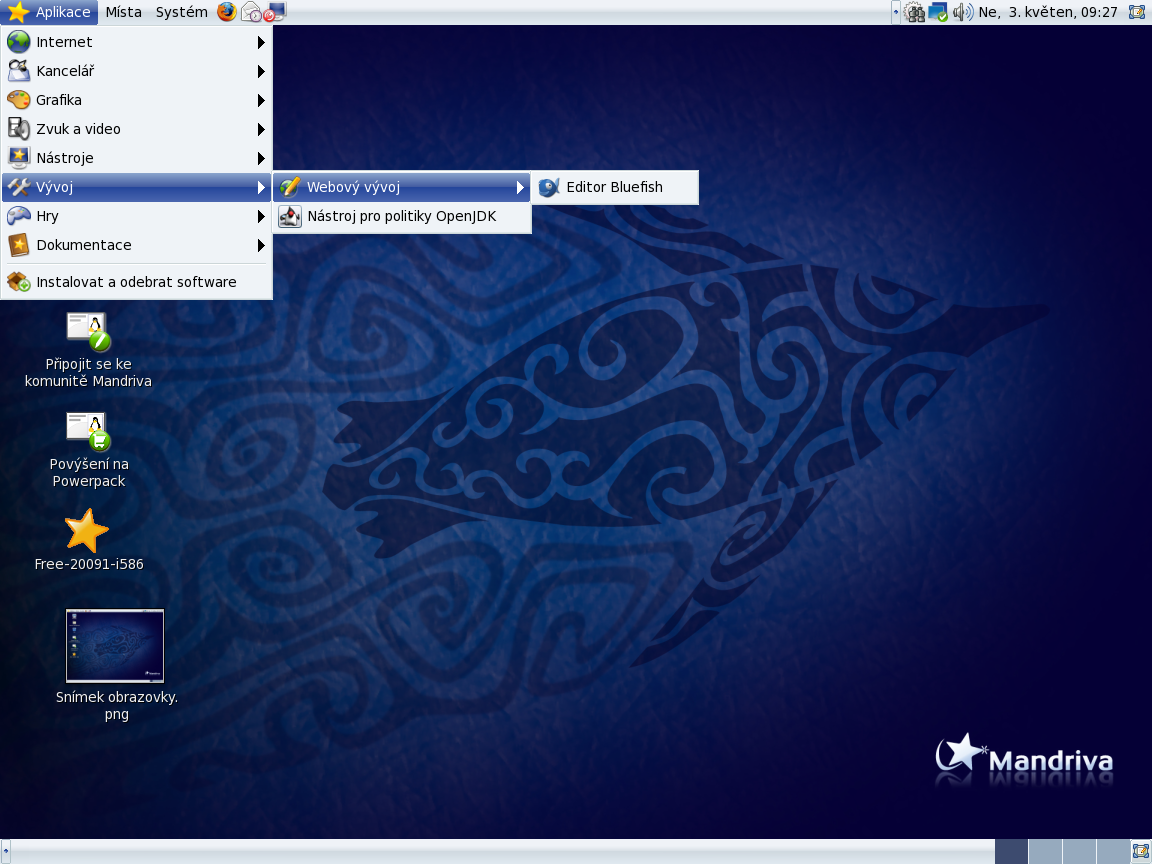This screenshot has height=864, width=1152.
Task: Expand the Dokumentace submenu arrow
Action: [261, 245]
